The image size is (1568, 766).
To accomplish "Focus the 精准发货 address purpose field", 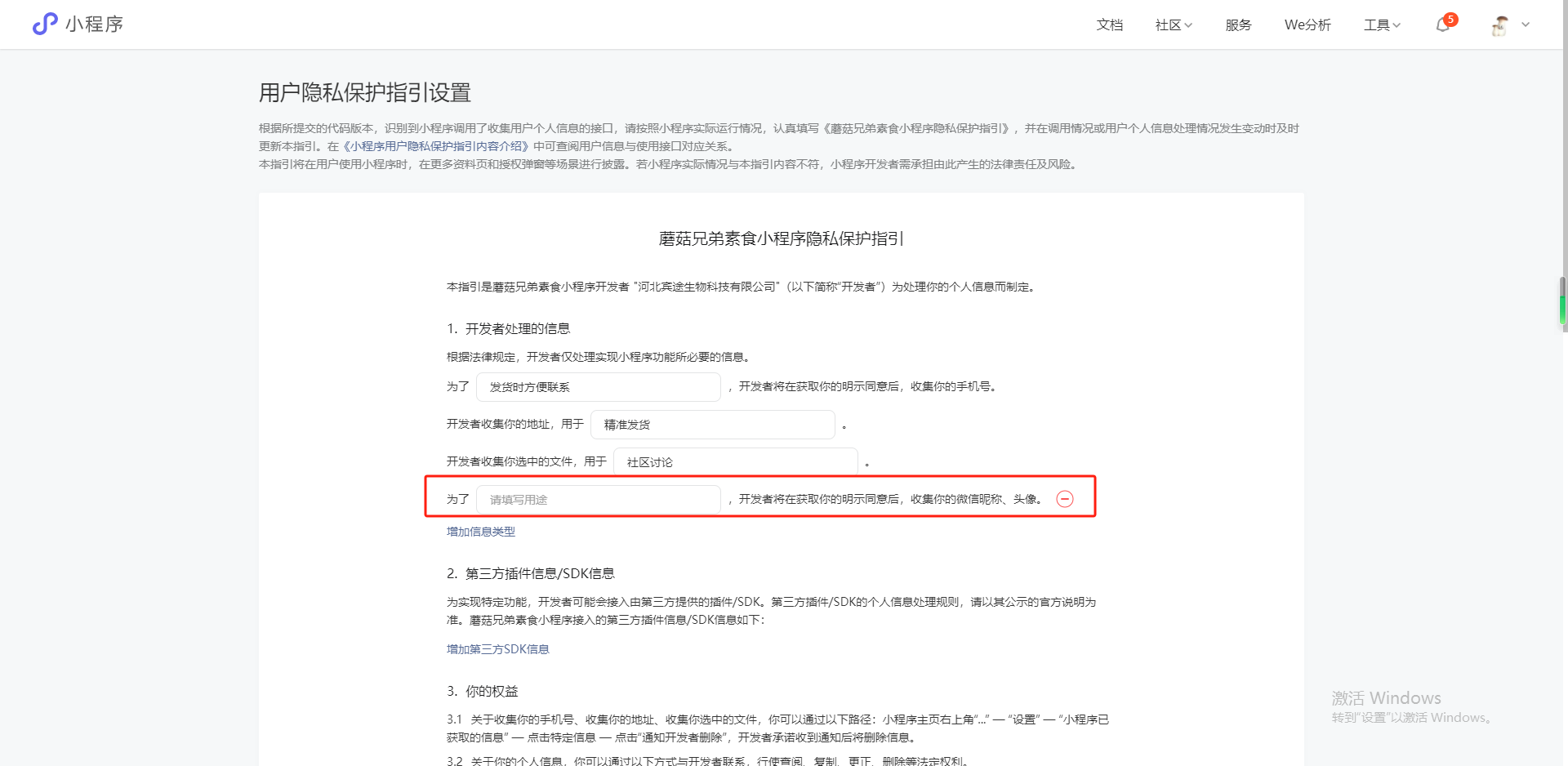I will pos(713,425).
